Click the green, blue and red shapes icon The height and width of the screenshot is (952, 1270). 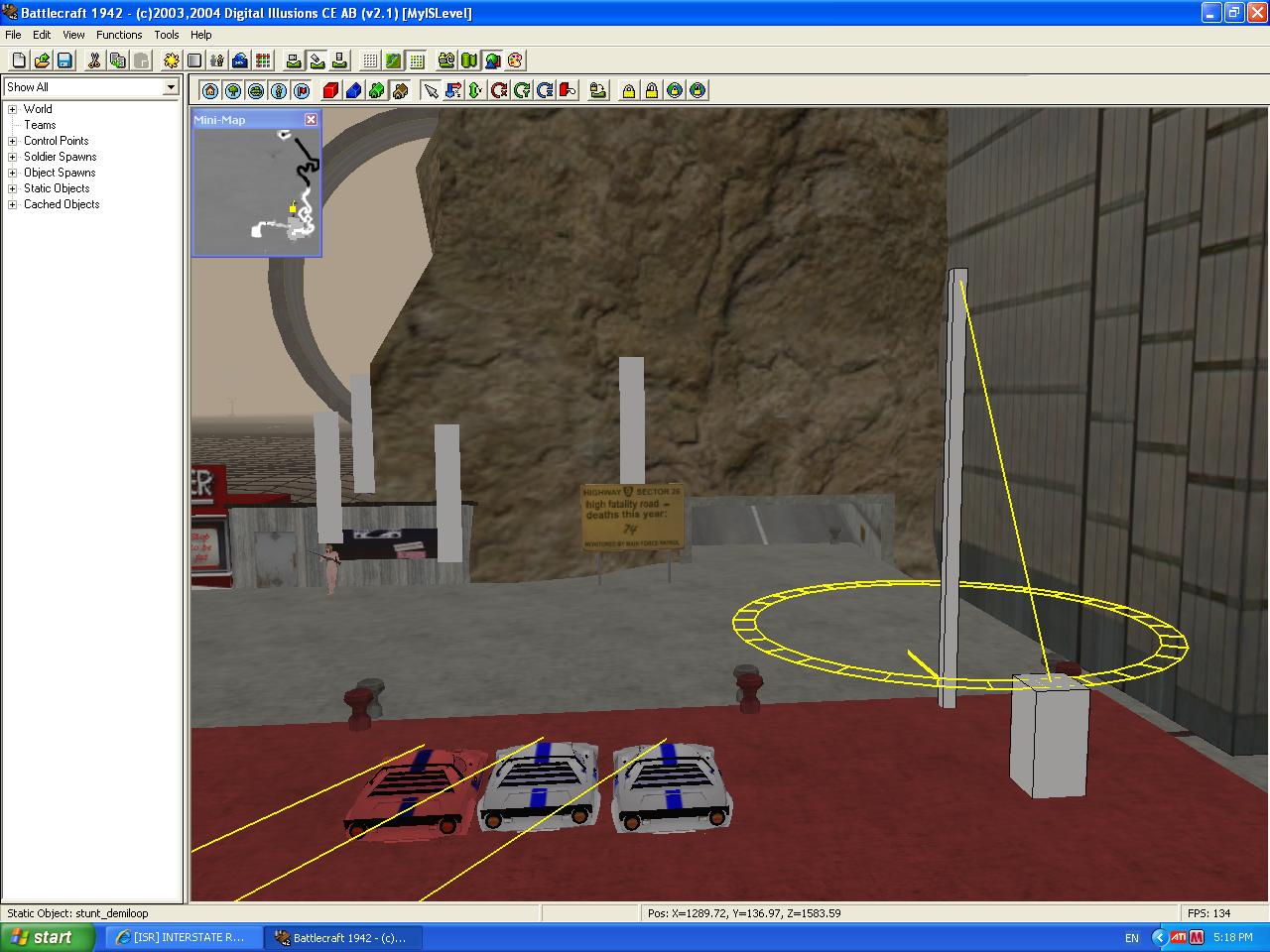pyautogui.click(x=492, y=60)
